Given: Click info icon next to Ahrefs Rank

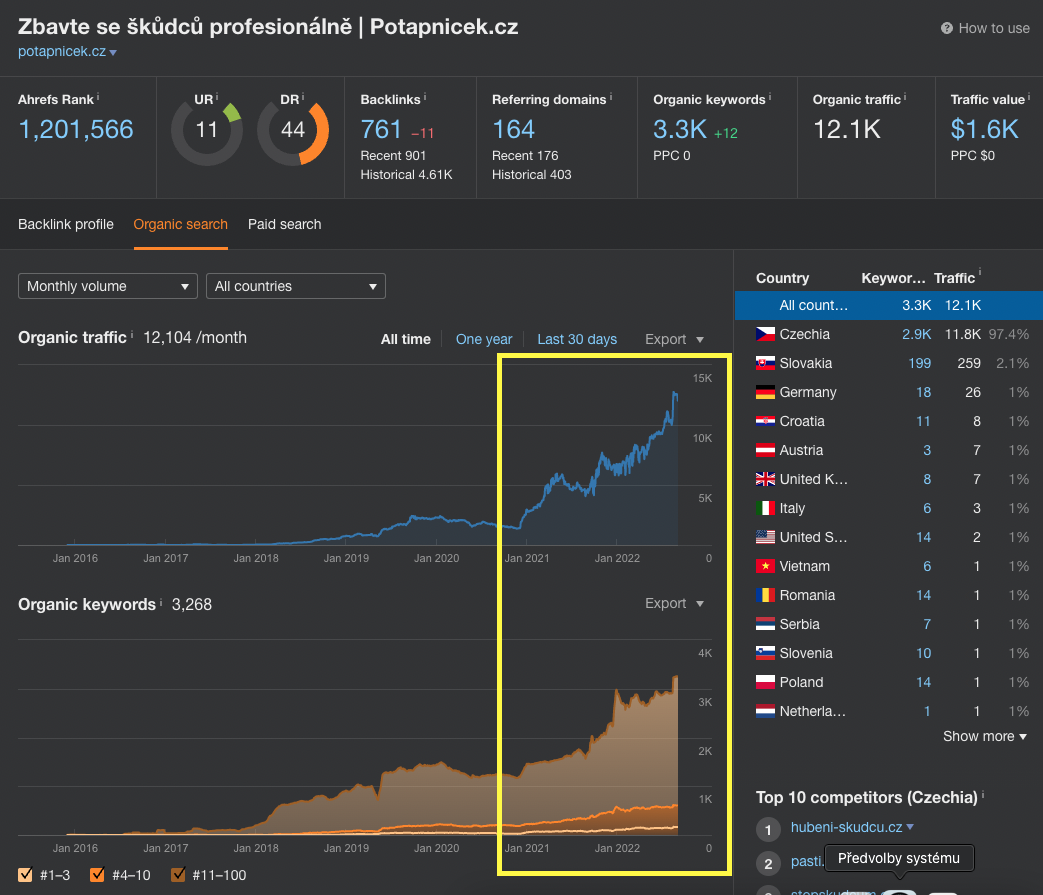Looking at the screenshot, I should coord(98,97).
